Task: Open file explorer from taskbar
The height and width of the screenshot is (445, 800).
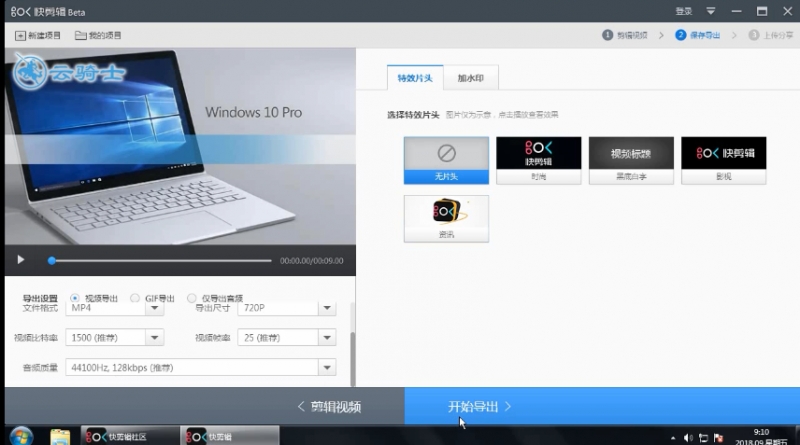Action: [60, 436]
